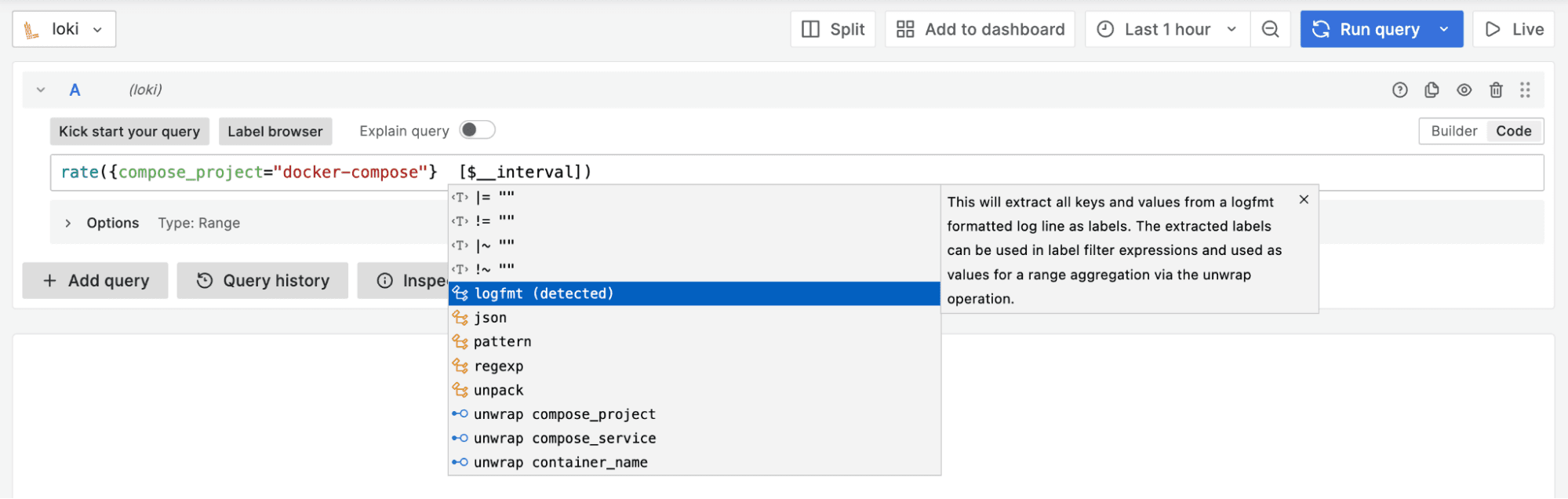The image size is (1568, 499).
Task: Toggle query A visibility eye icon
Action: 1464,90
